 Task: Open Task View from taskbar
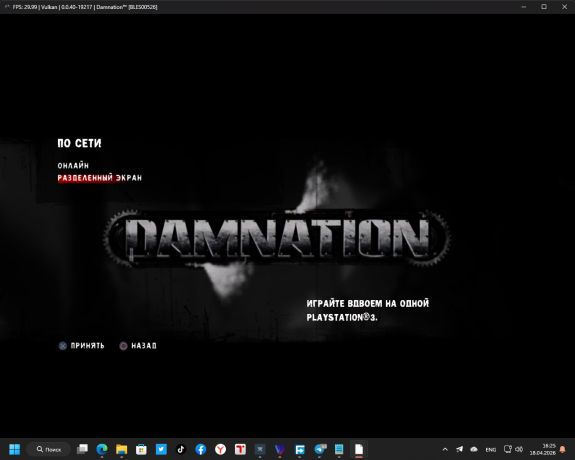point(82,449)
